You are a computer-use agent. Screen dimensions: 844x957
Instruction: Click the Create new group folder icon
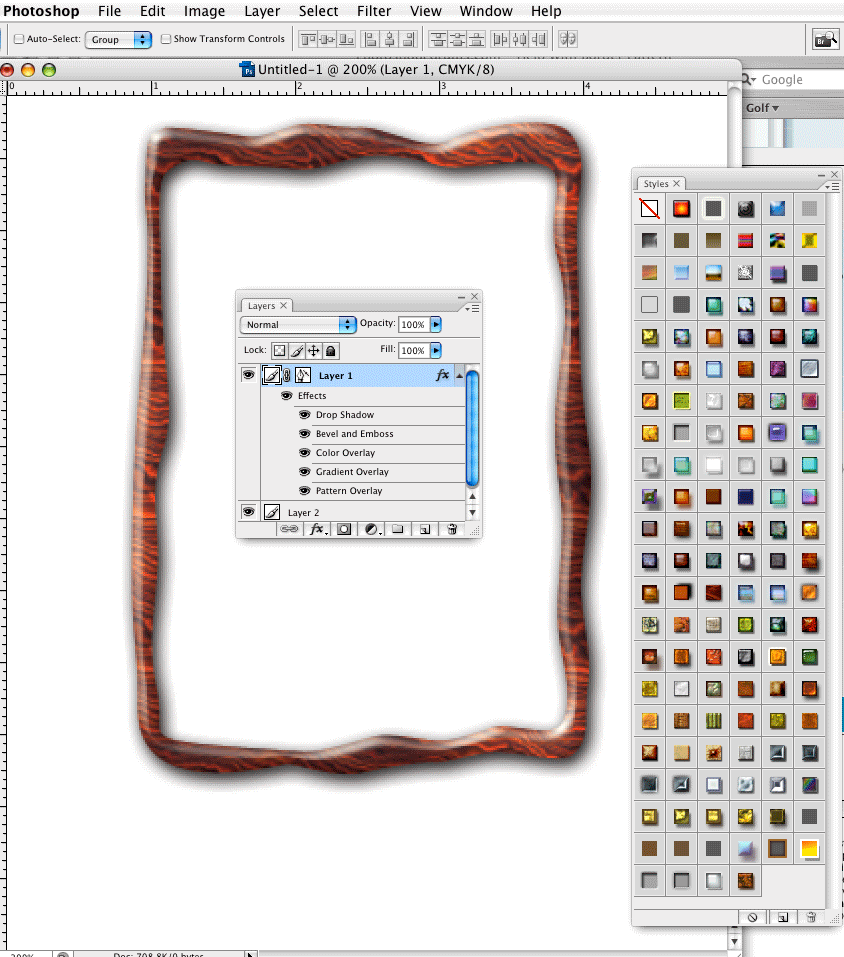(x=397, y=529)
